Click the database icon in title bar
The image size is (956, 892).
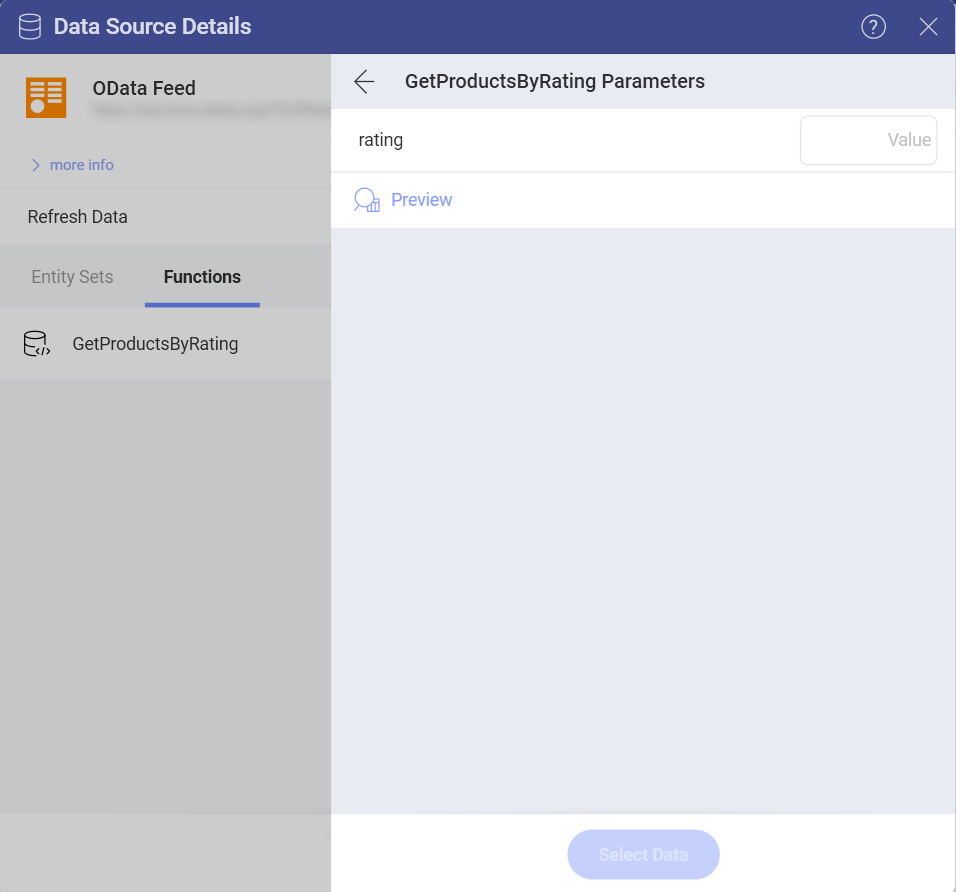(x=30, y=27)
